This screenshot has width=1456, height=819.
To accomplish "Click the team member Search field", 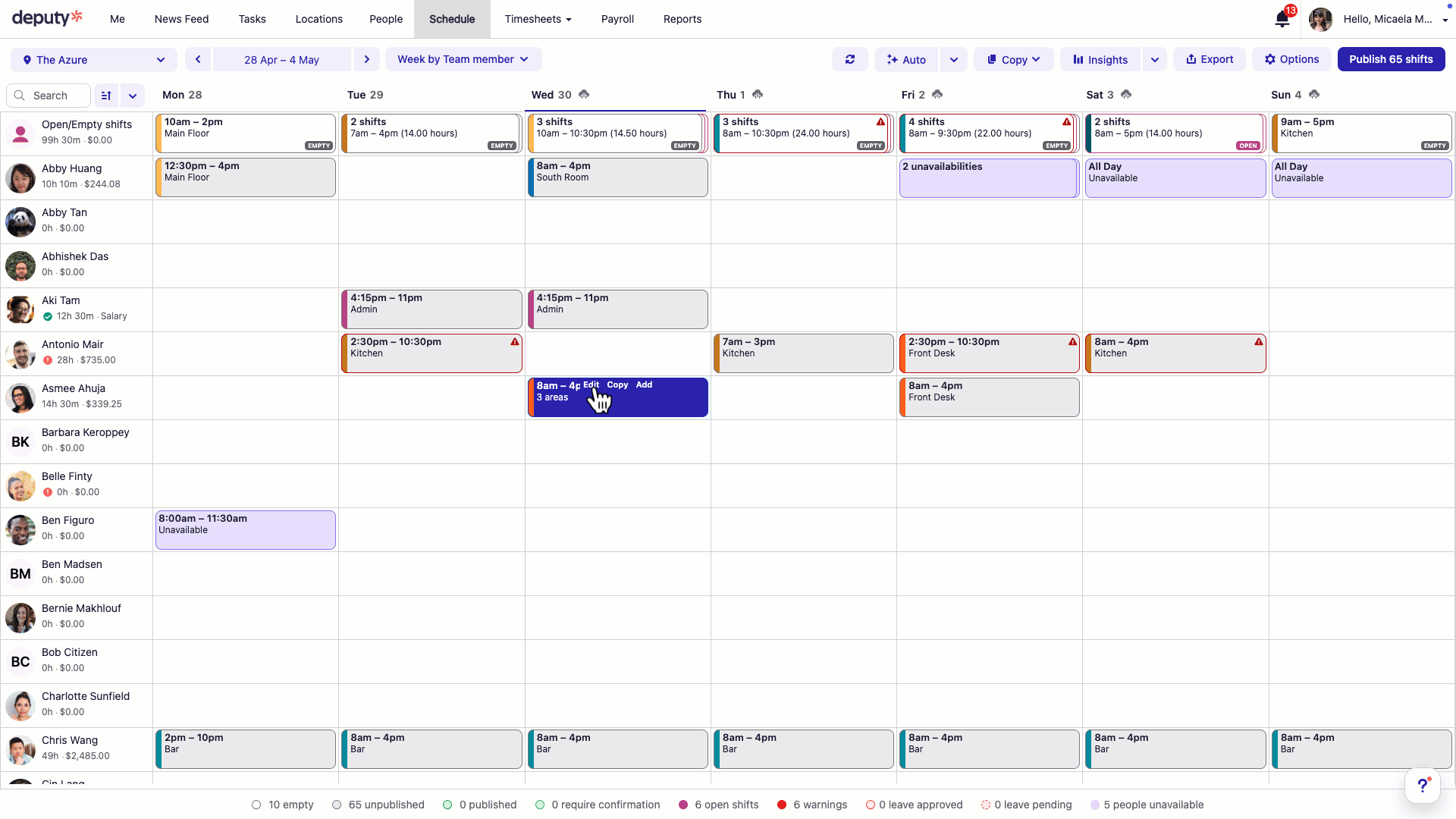I will click(49, 96).
